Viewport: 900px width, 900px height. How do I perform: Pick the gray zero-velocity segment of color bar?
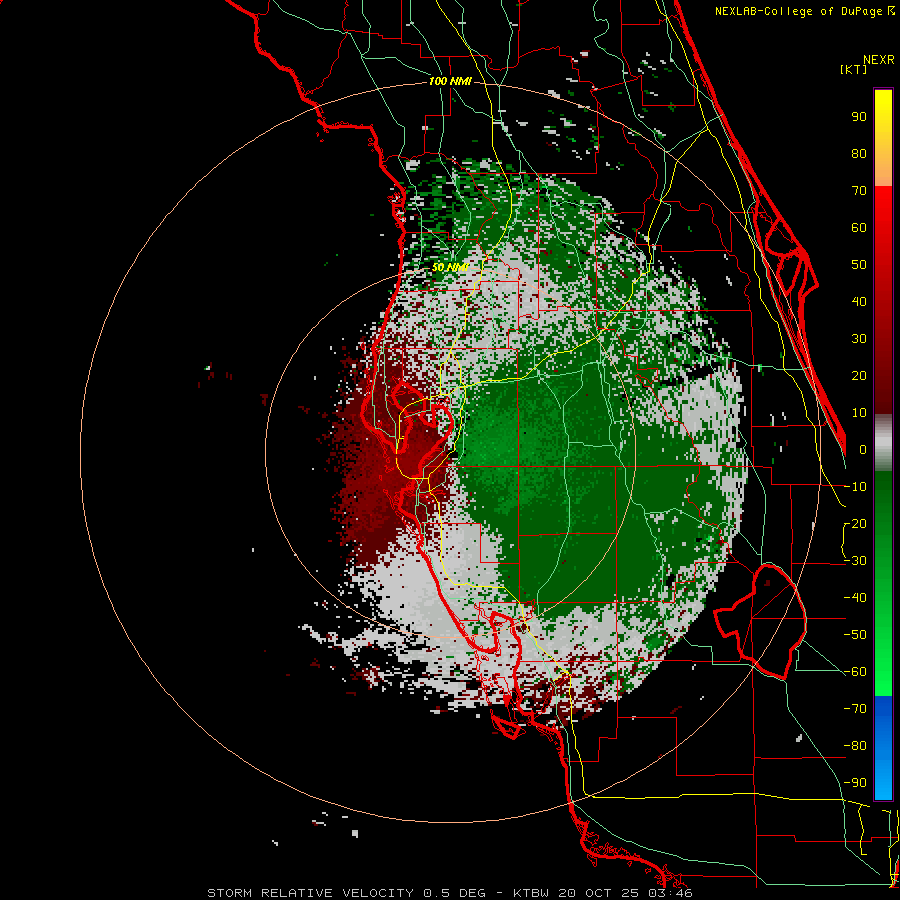point(883,443)
